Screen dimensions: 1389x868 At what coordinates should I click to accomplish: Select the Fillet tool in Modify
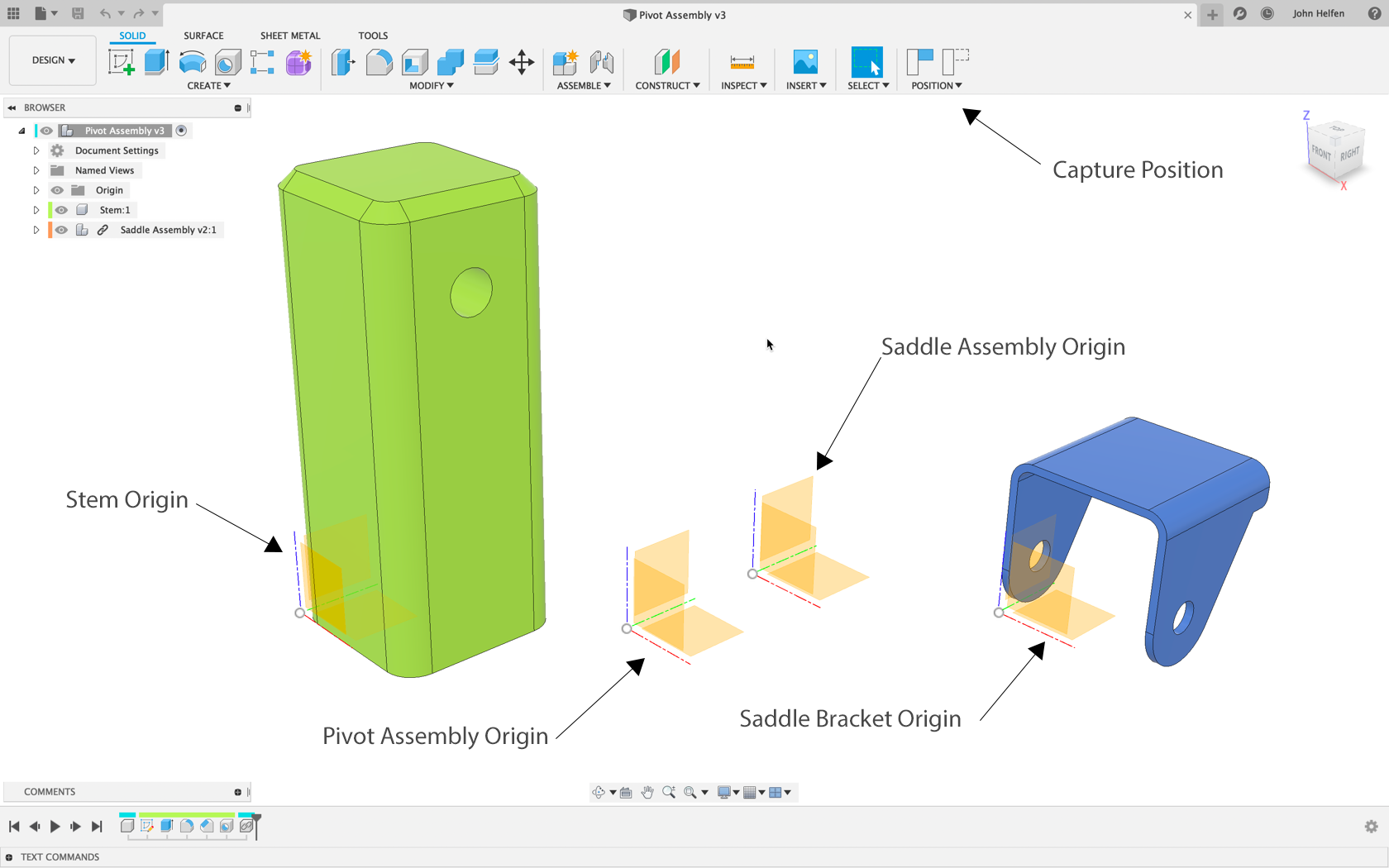click(x=379, y=62)
